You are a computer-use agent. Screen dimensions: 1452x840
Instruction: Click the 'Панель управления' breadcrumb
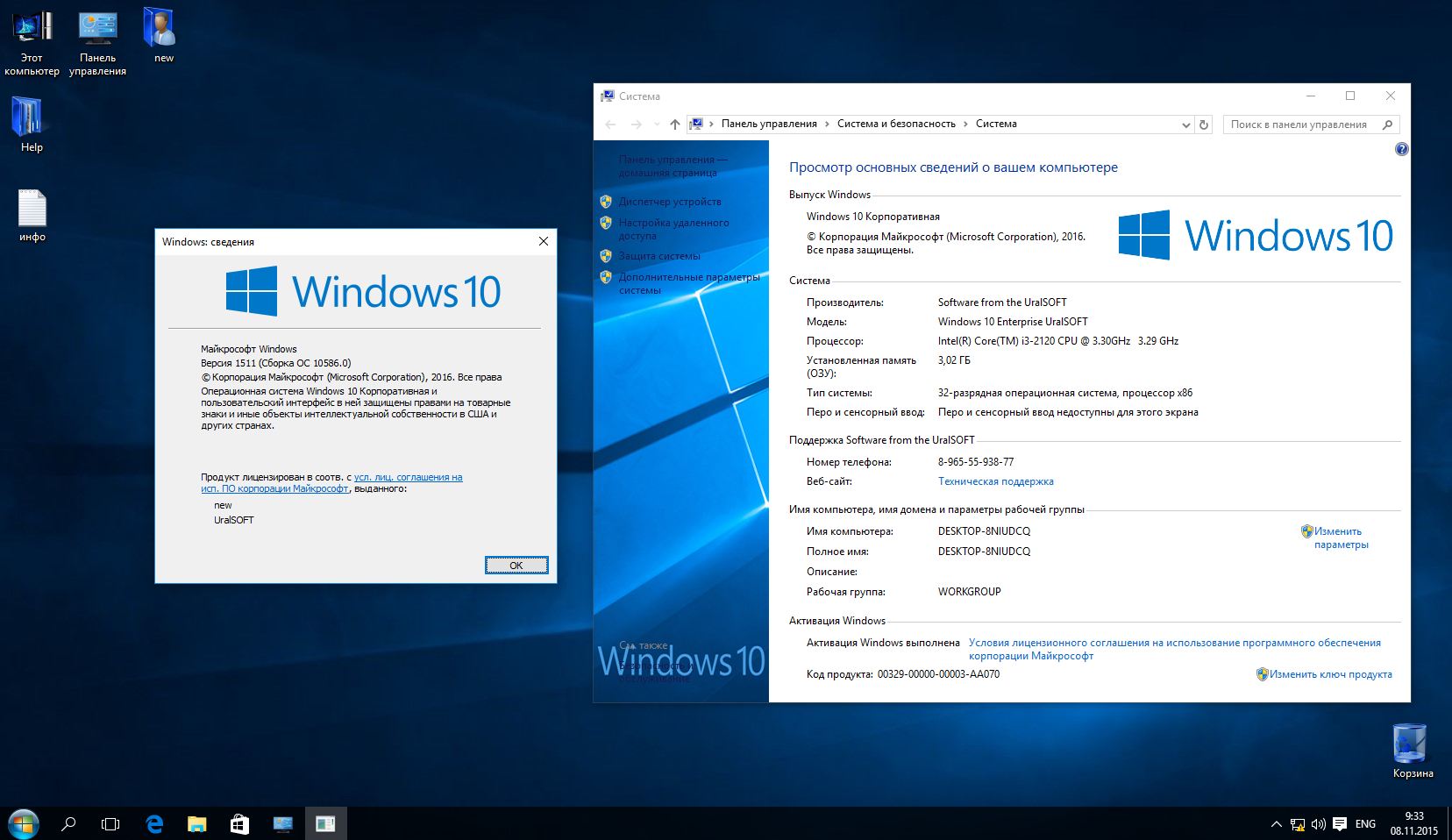click(769, 124)
